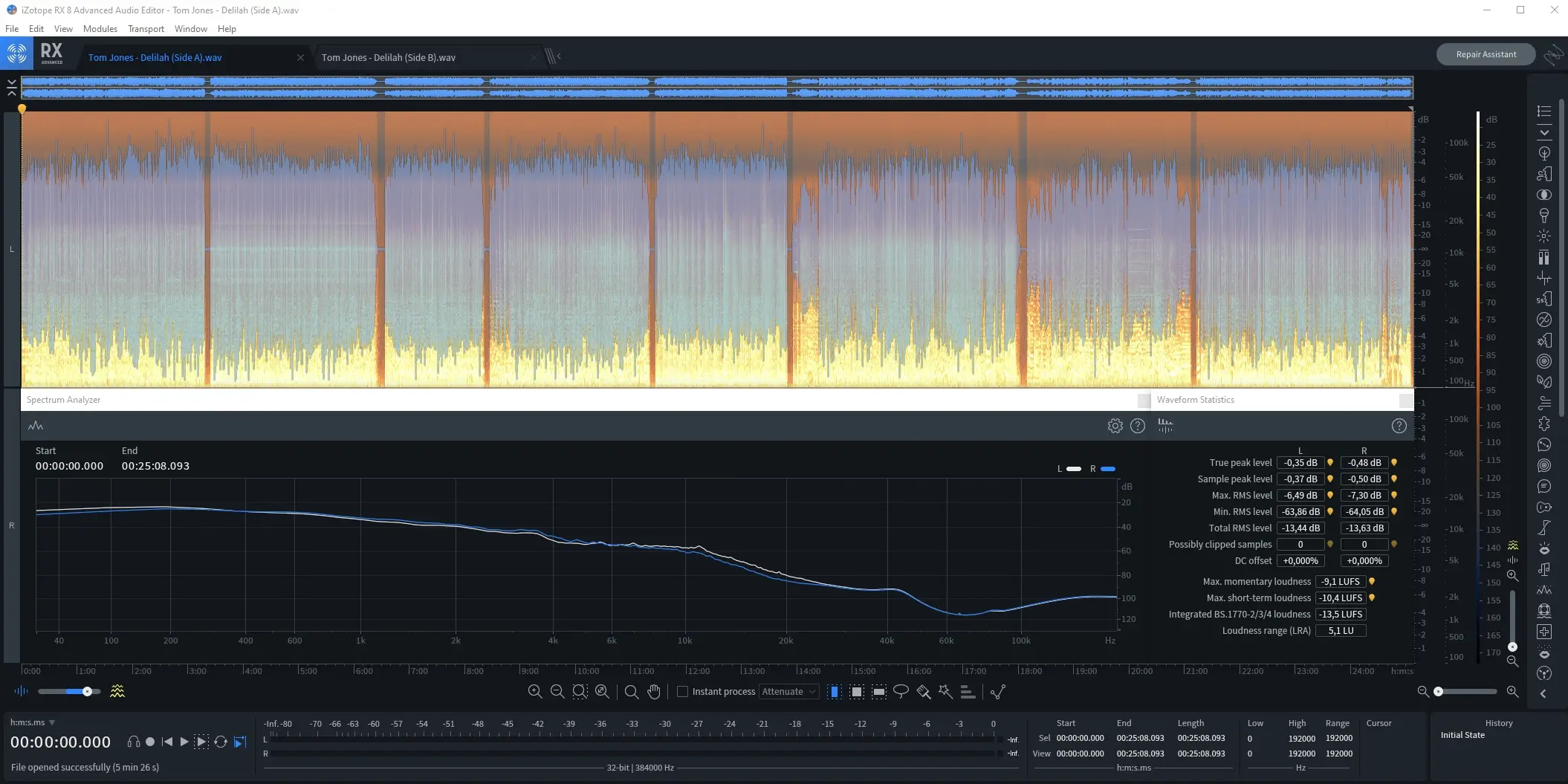Screen dimensions: 1568x784
Task: Open the Modules menu
Action: tap(100, 29)
